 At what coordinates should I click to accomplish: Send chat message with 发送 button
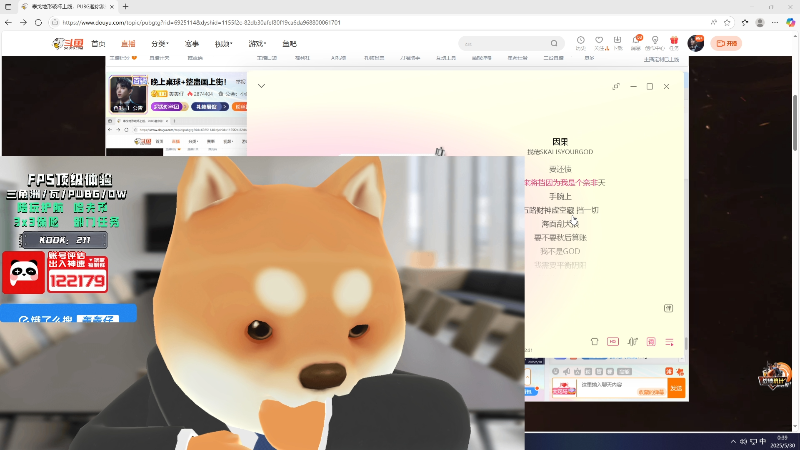[x=677, y=388]
